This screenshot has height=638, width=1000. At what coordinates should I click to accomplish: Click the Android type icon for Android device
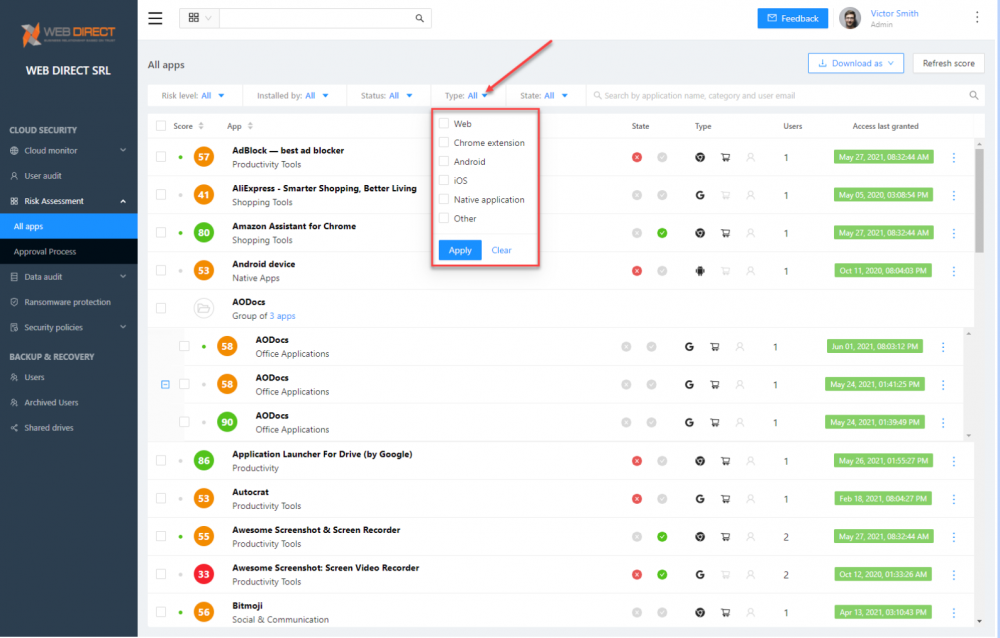pyautogui.click(x=700, y=271)
